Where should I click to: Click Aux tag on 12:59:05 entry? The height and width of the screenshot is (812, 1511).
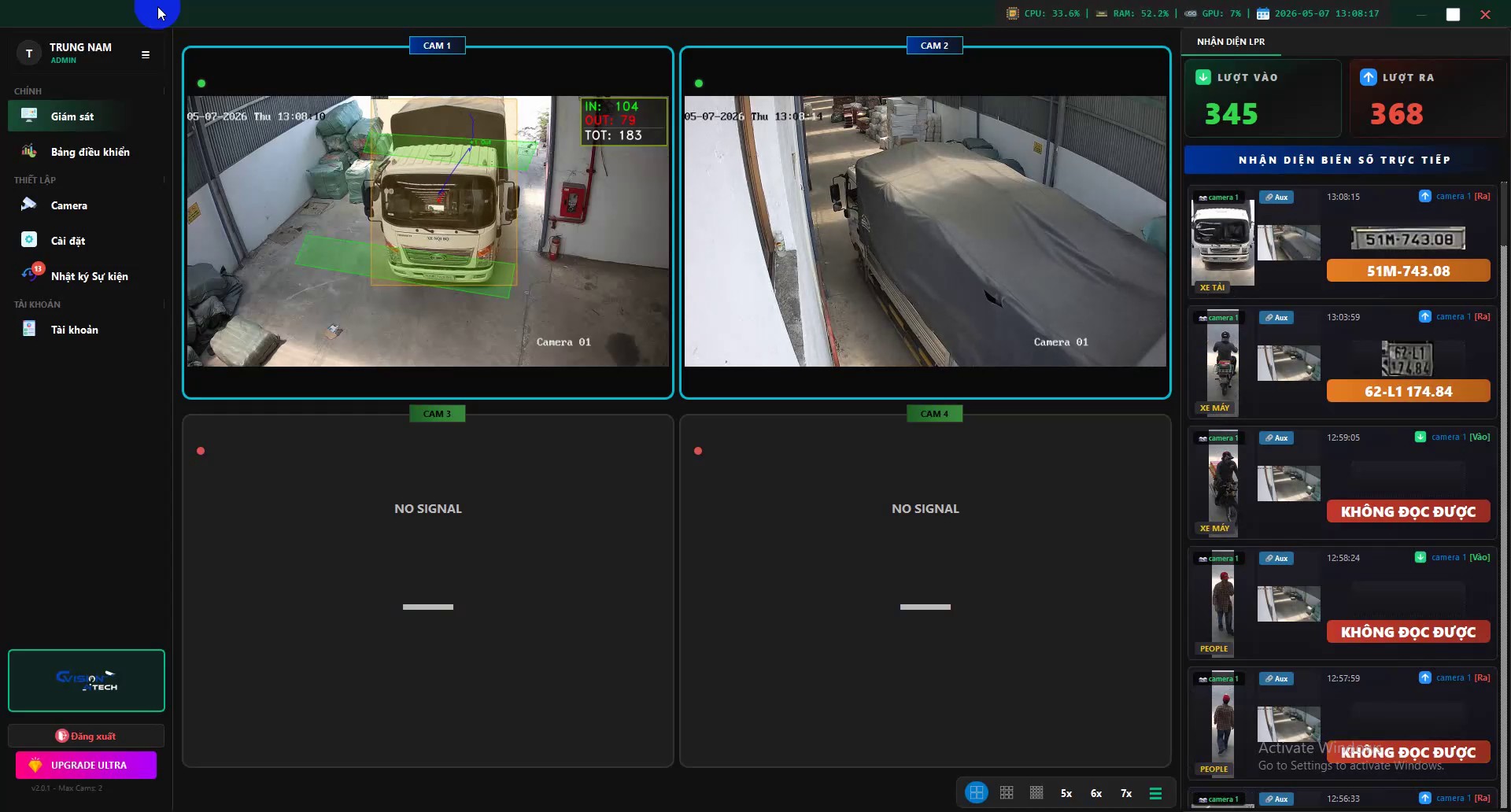(x=1276, y=438)
